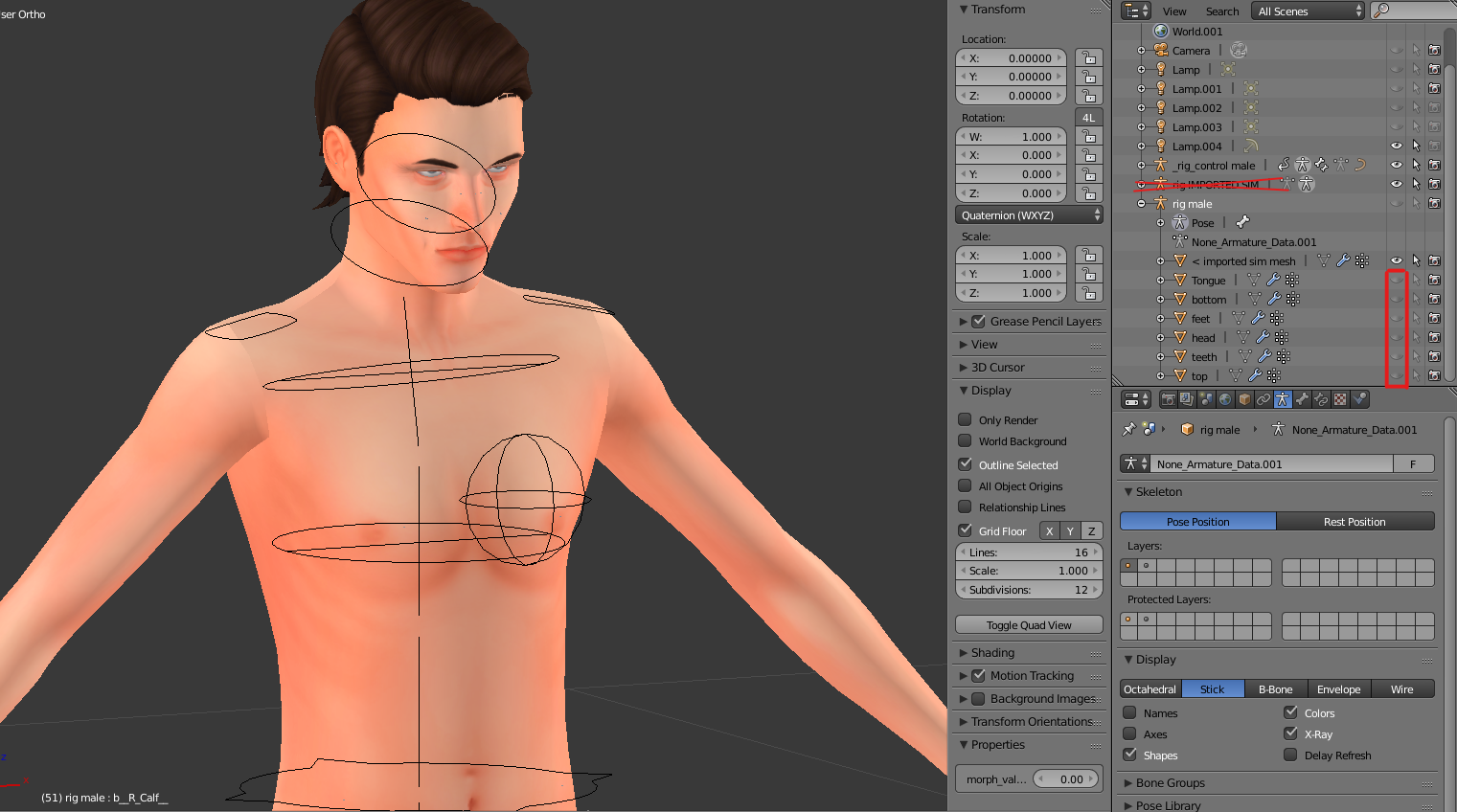Open the Physics properties tab
Image resolution: width=1457 pixels, height=812 pixels.
coord(1359,399)
